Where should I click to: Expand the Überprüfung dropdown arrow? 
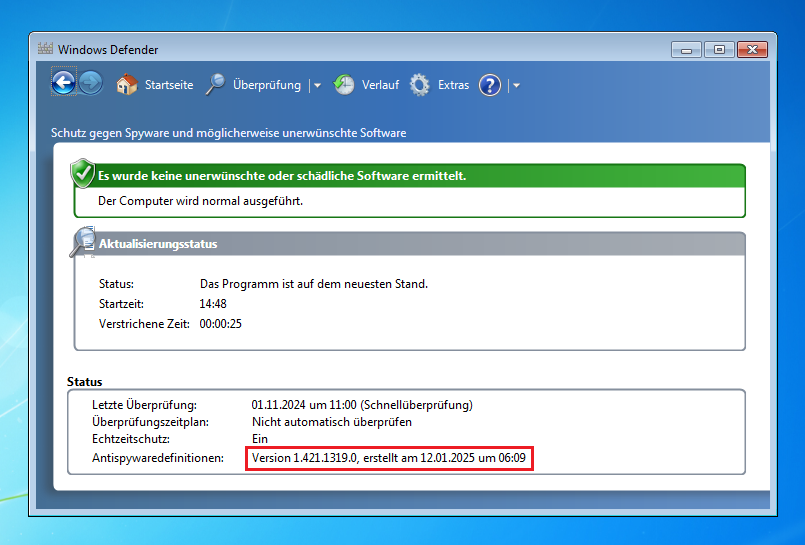(317, 86)
